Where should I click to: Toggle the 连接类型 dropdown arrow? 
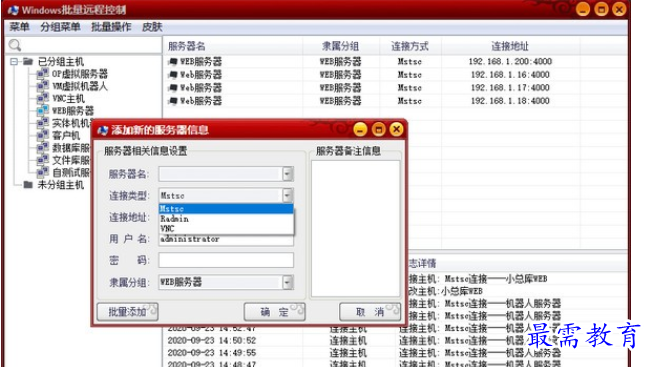coord(288,195)
